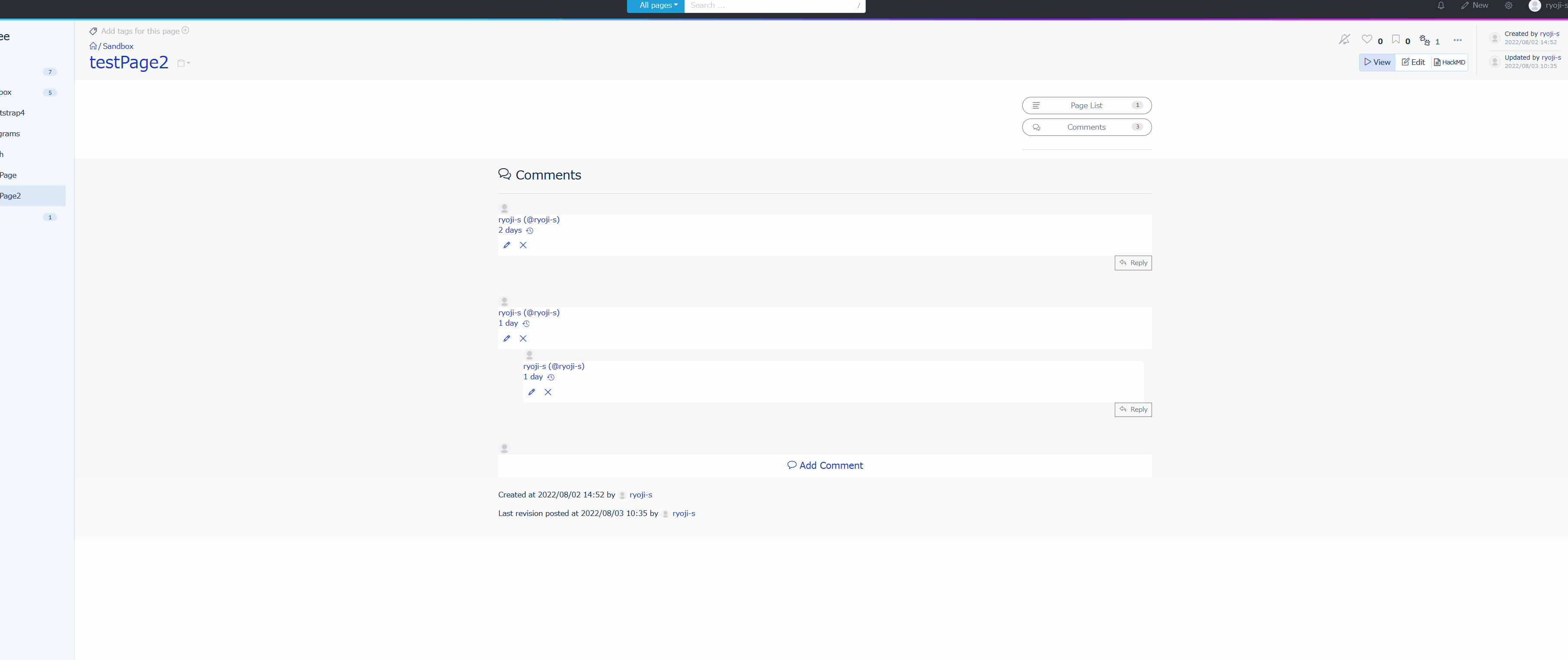
Task: Edit the 2 days old comment
Action: pyautogui.click(x=506, y=245)
